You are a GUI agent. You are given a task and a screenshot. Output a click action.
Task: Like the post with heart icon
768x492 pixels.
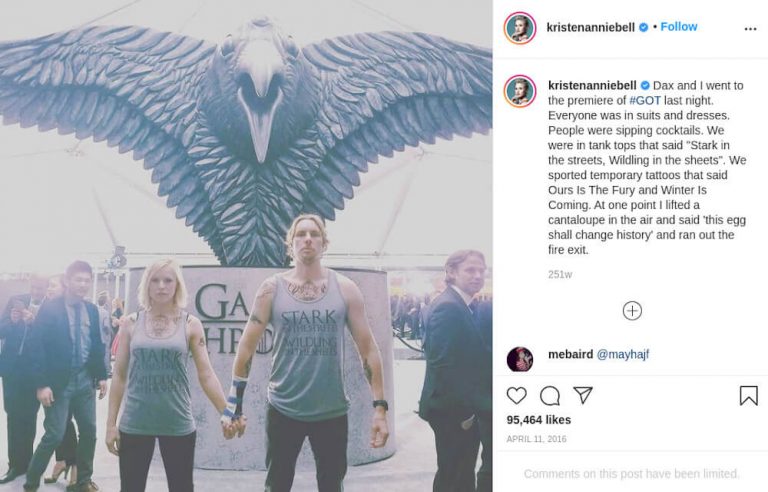click(516, 395)
